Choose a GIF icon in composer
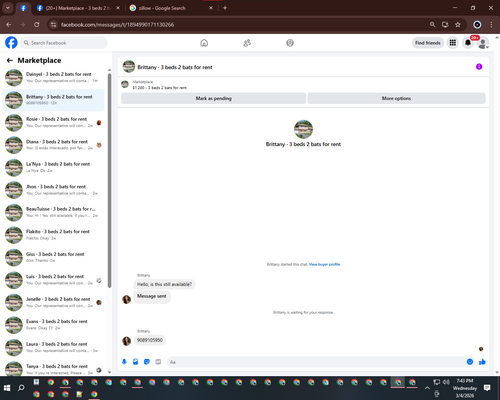Viewport: 500px width, 400px height. (x=158, y=362)
